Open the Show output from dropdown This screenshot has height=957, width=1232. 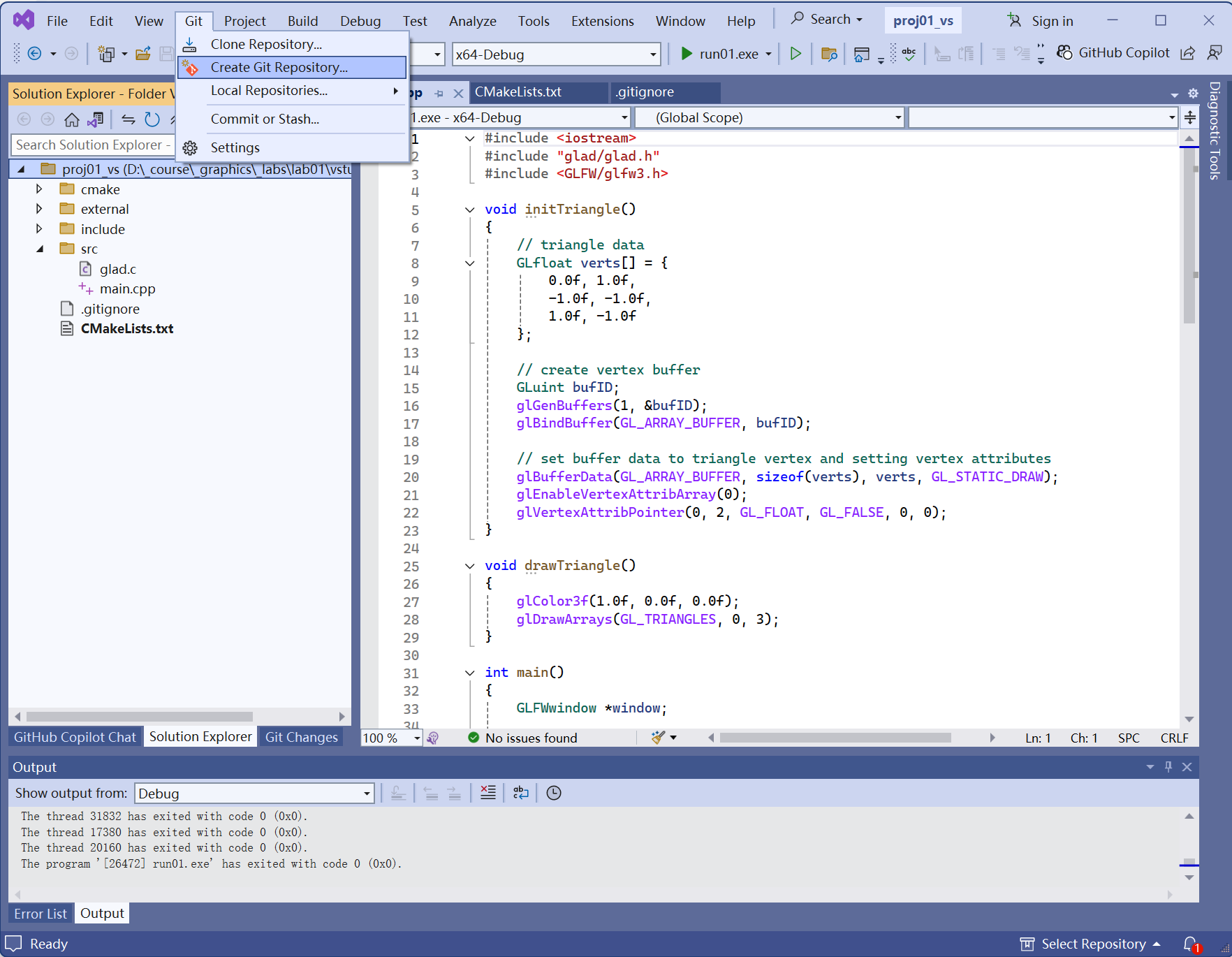tap(254, 794)
